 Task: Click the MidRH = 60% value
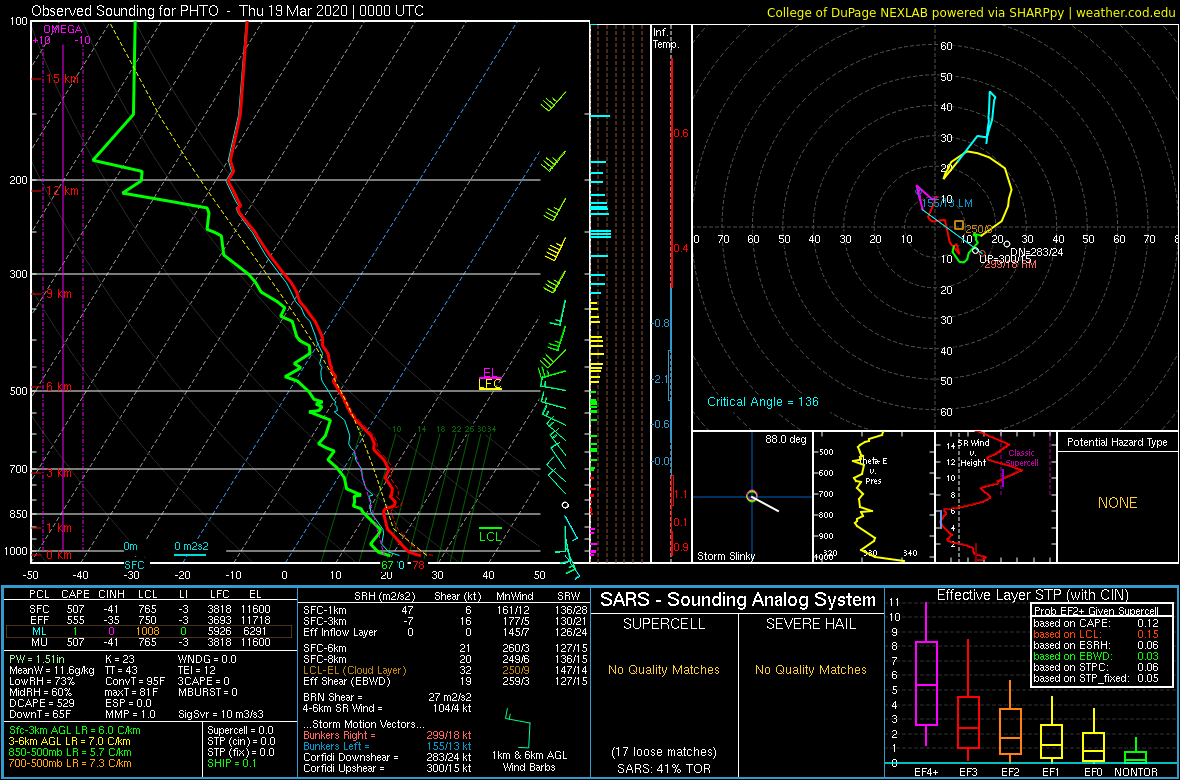click(x=40, y=692)
